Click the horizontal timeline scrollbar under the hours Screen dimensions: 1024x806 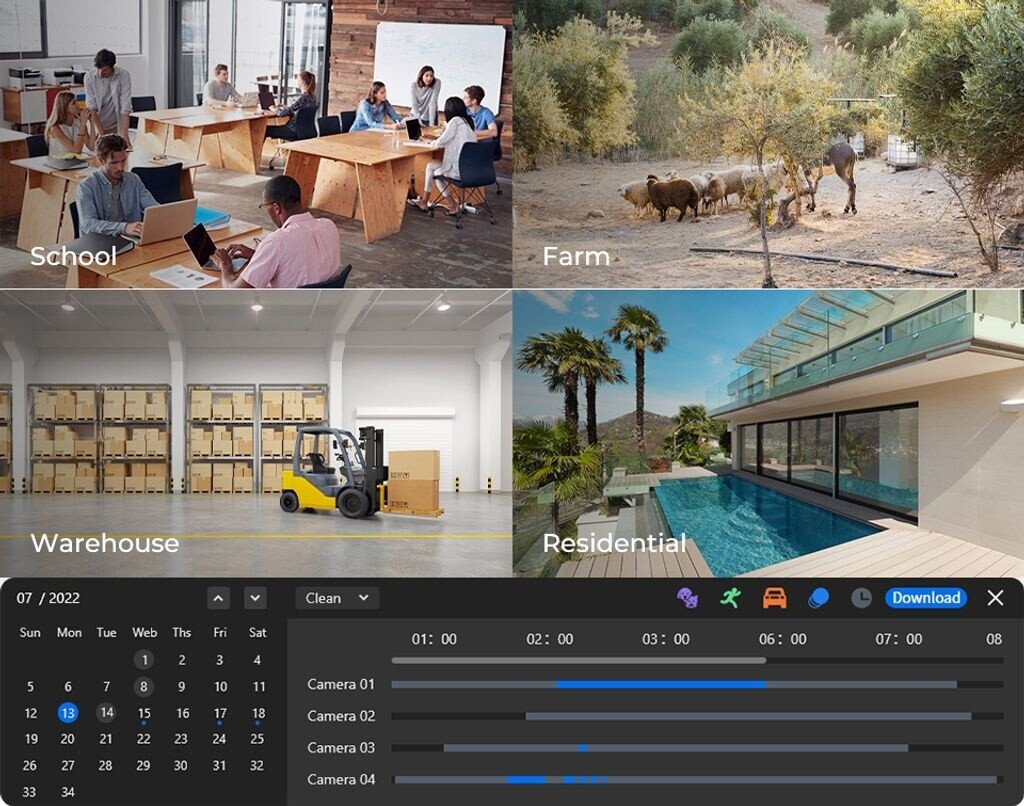[x=578, y=660]
